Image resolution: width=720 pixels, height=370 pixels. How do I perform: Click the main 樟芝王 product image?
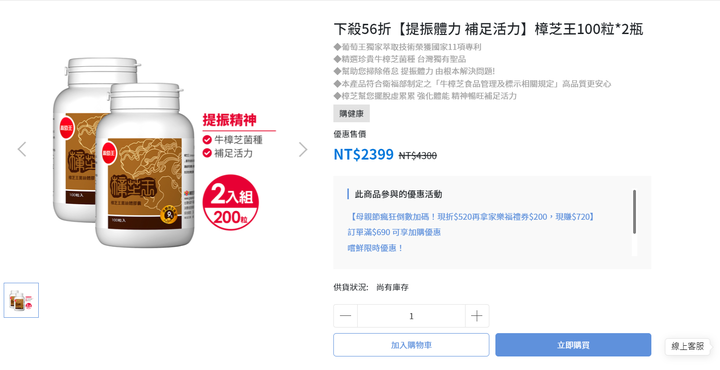click(124, 152)
